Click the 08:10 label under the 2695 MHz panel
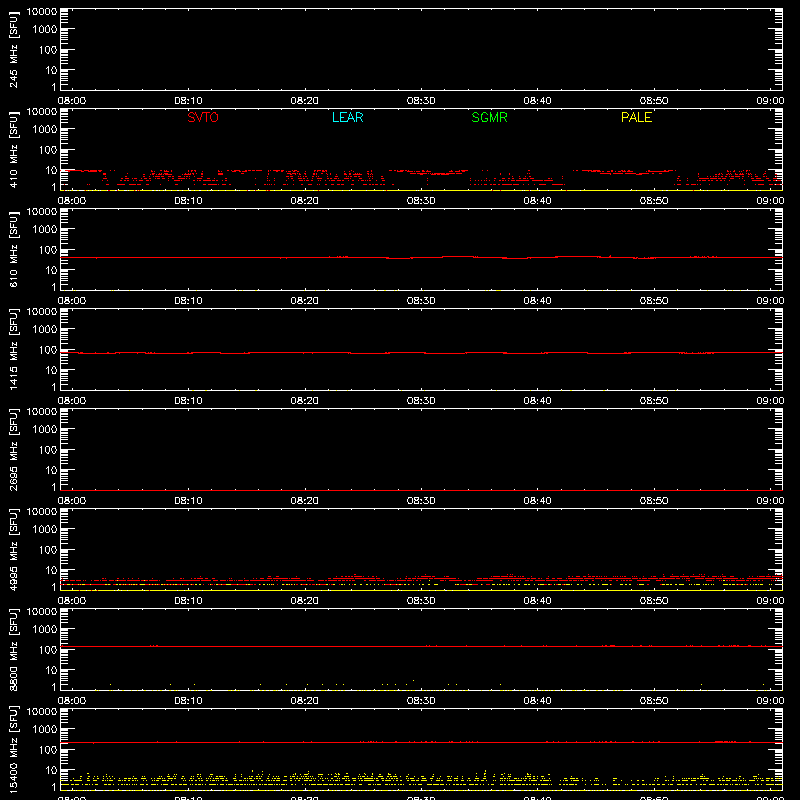 [x=188, y=501]
